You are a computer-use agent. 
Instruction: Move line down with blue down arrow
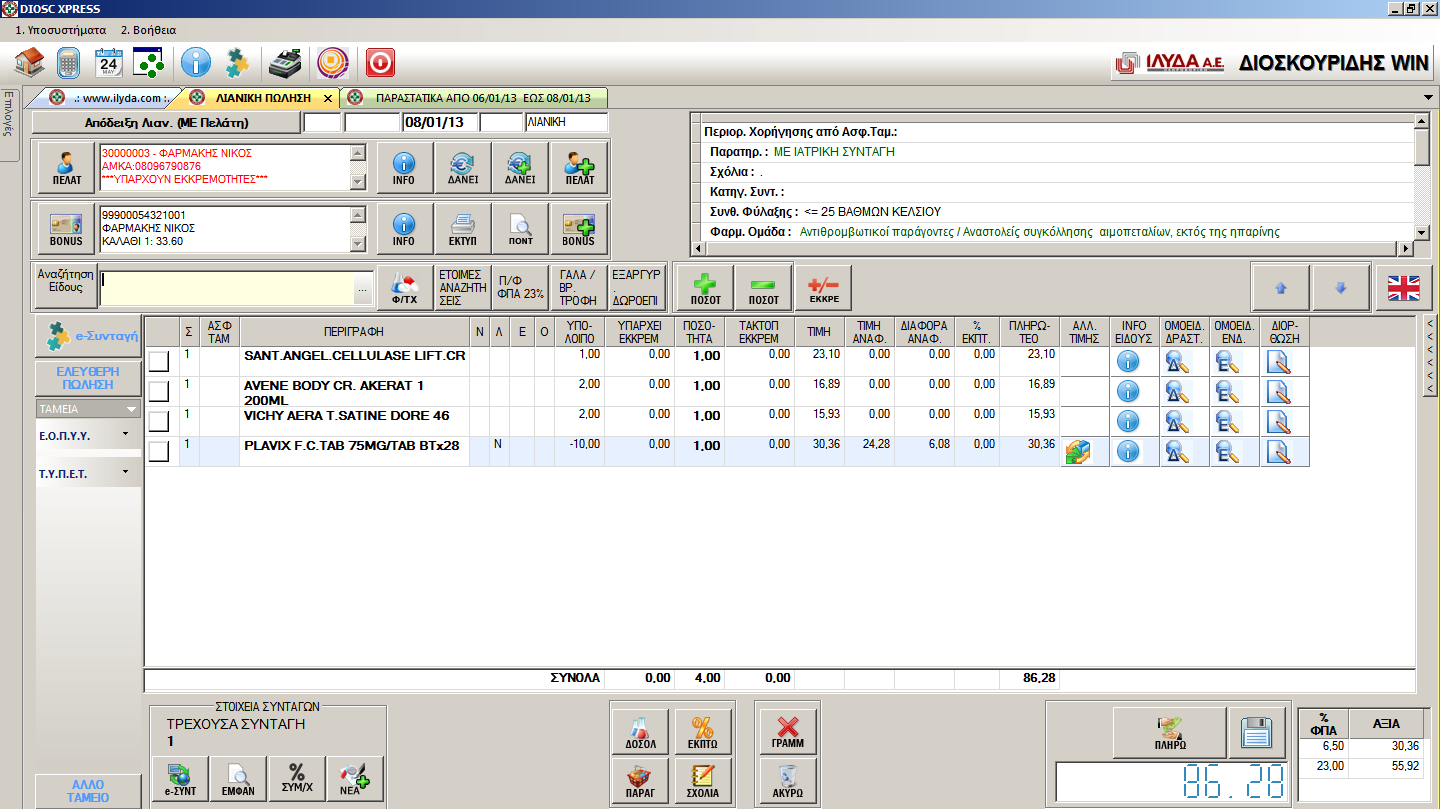(1341, 288)
